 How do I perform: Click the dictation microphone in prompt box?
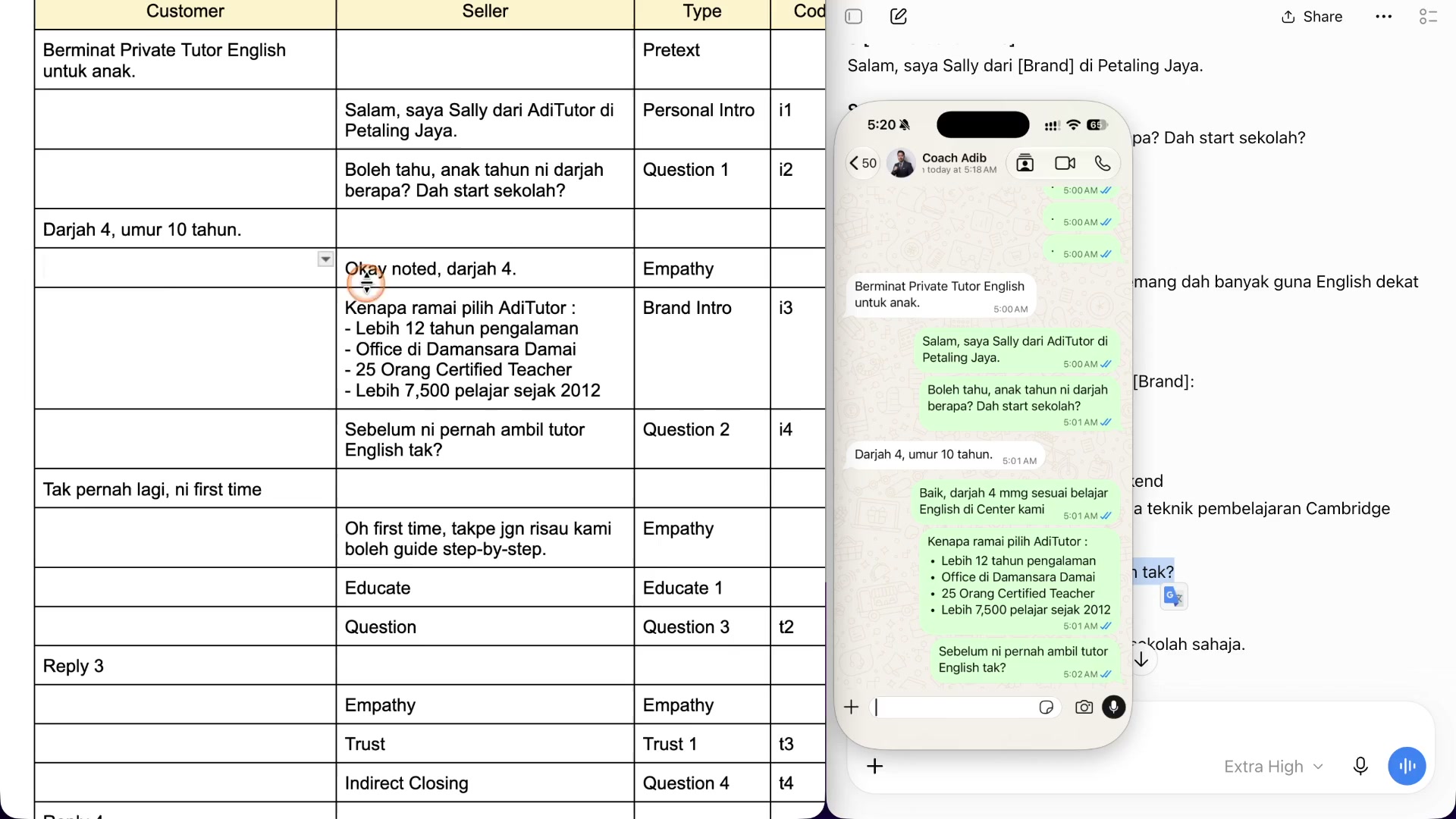click(1360, 767)
